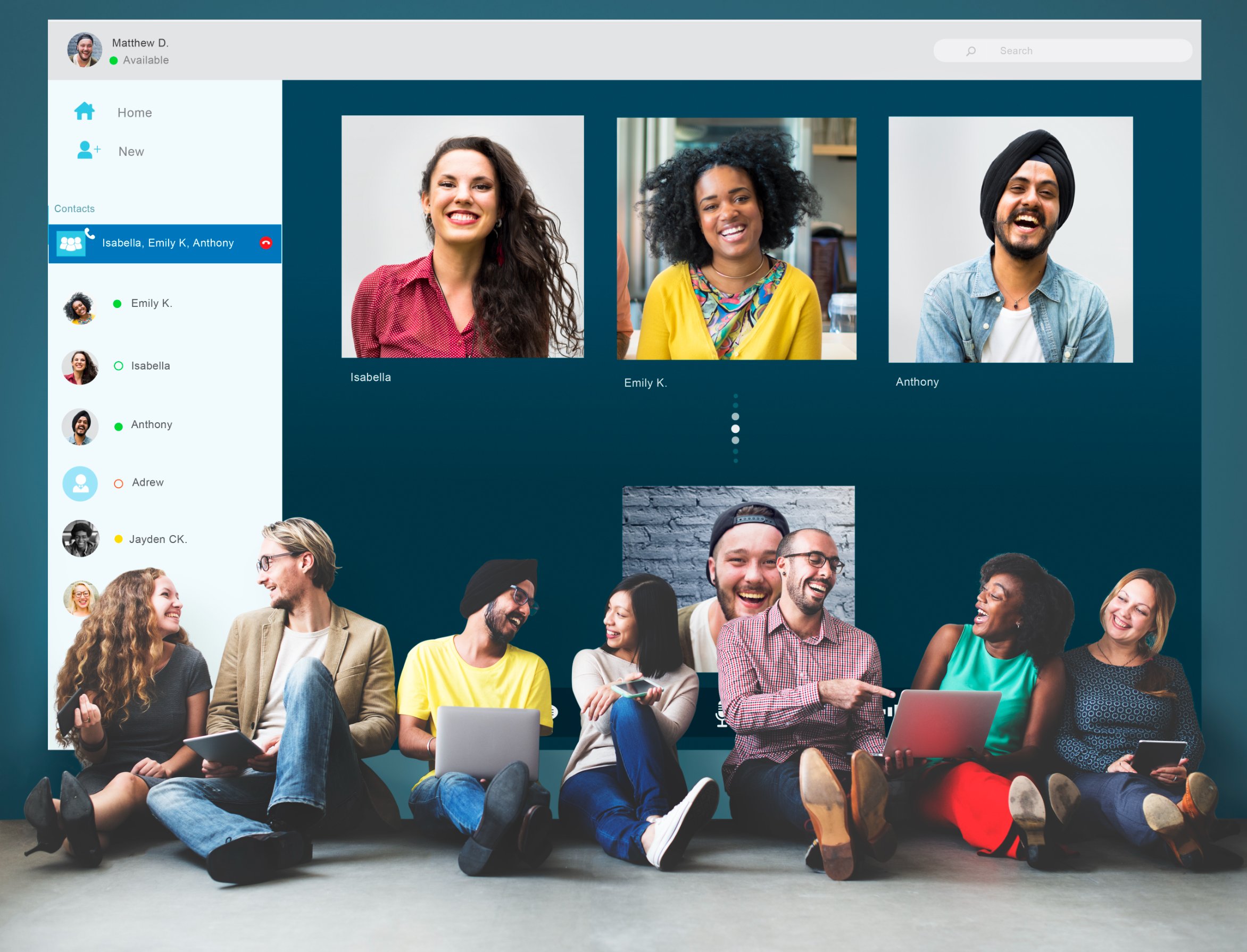Toggle Adrew's red offline status circle
This screenshot has width=1247, height=952.
tap(119, 483)
